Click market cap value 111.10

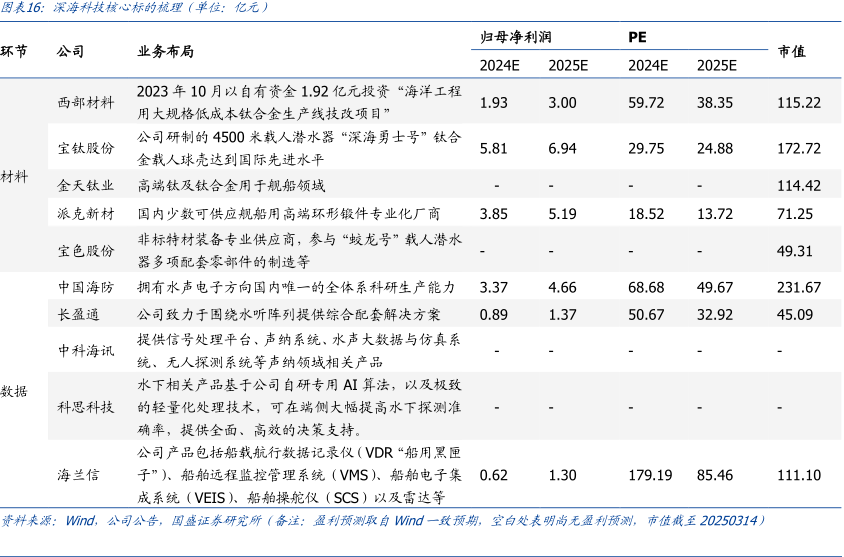pos(799,475)
